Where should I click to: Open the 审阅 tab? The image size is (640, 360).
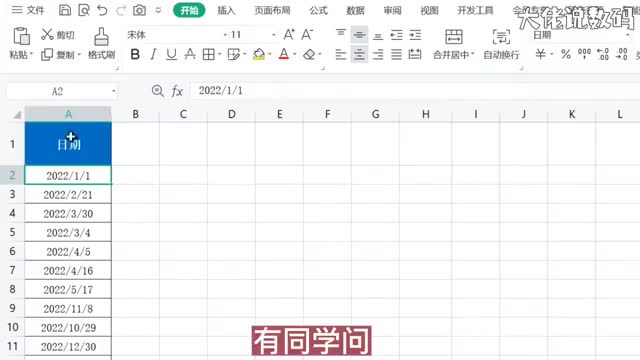392,10
